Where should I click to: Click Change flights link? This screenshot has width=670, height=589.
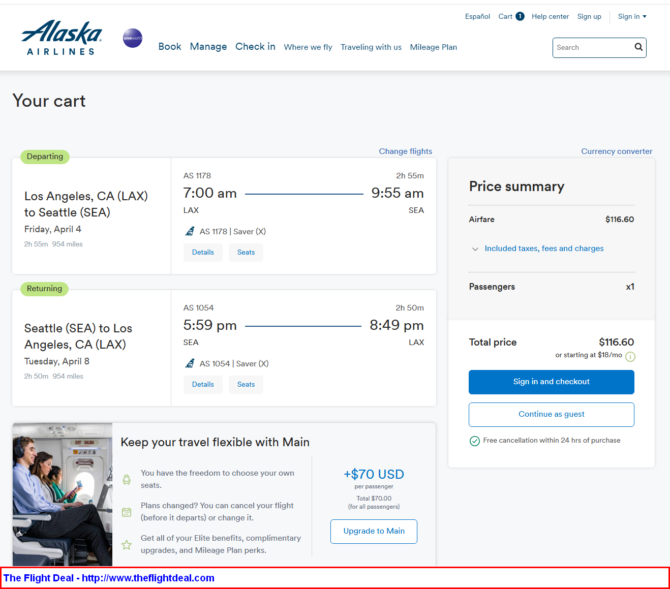[x=405, y=151]
